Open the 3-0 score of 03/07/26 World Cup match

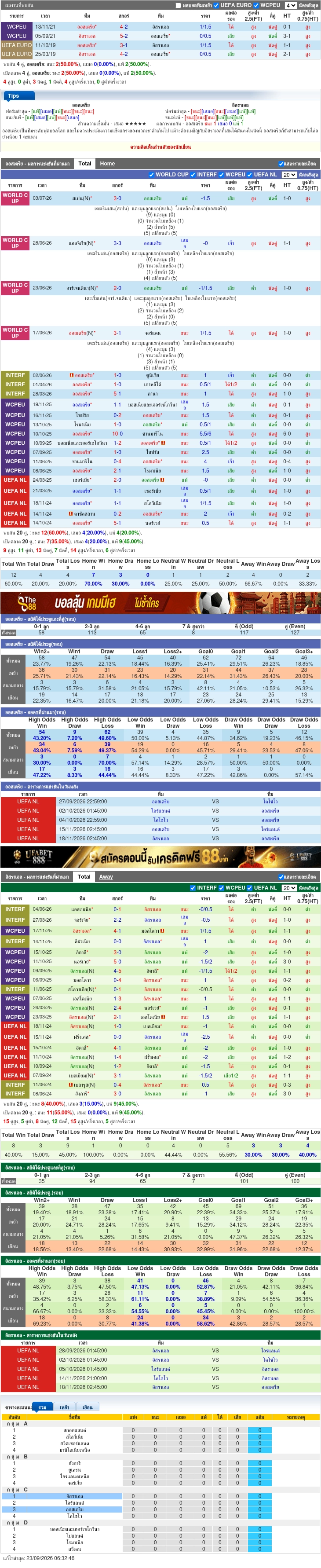click(117, 198)
